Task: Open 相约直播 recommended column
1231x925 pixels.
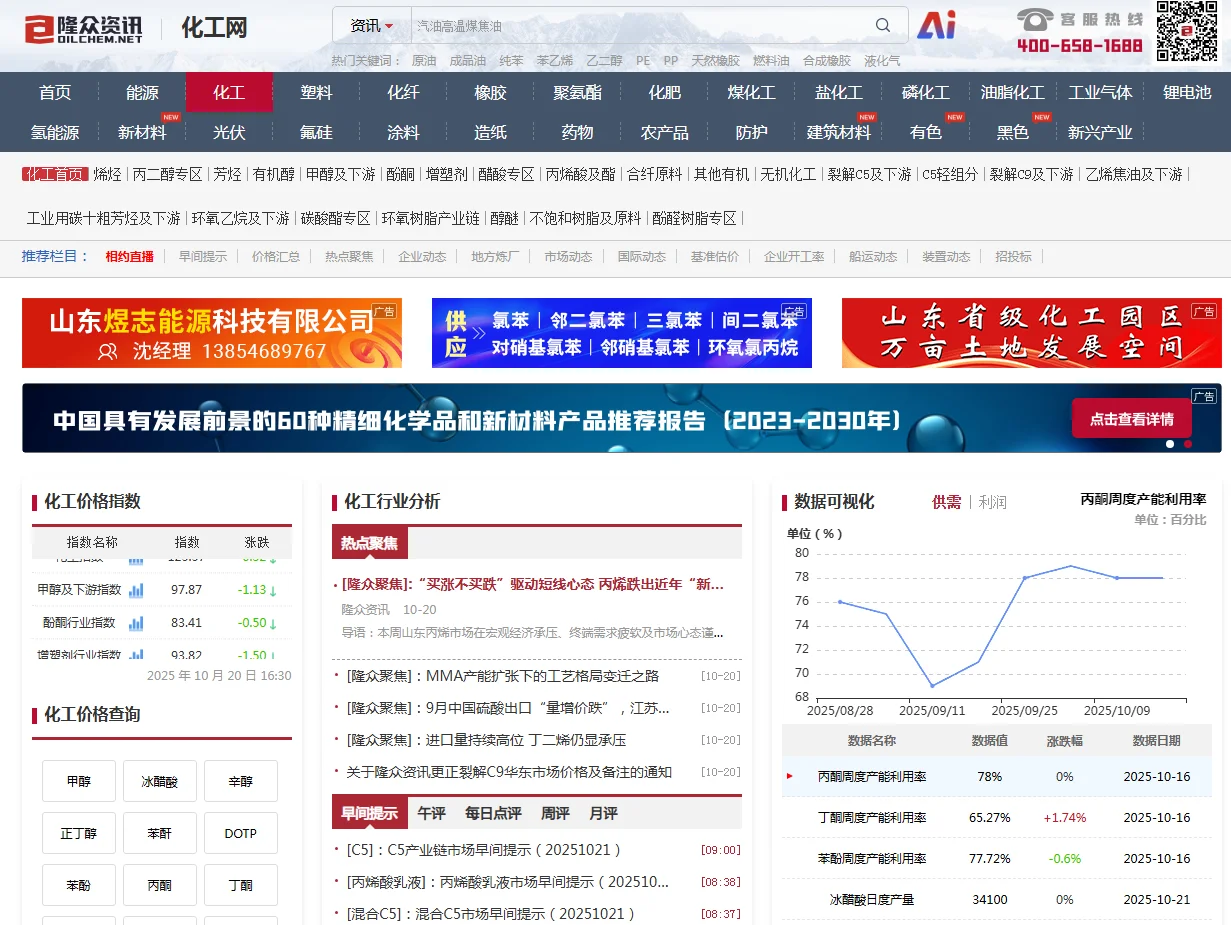Action: 130,257
